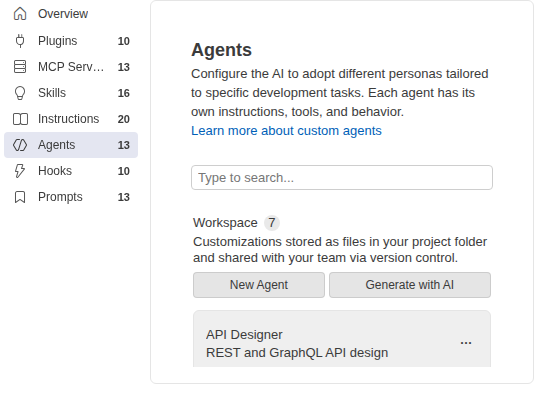Select the Hooks lightning bolt icon
This screenshot has height=400, width=550.
click(x=20, y=171)
